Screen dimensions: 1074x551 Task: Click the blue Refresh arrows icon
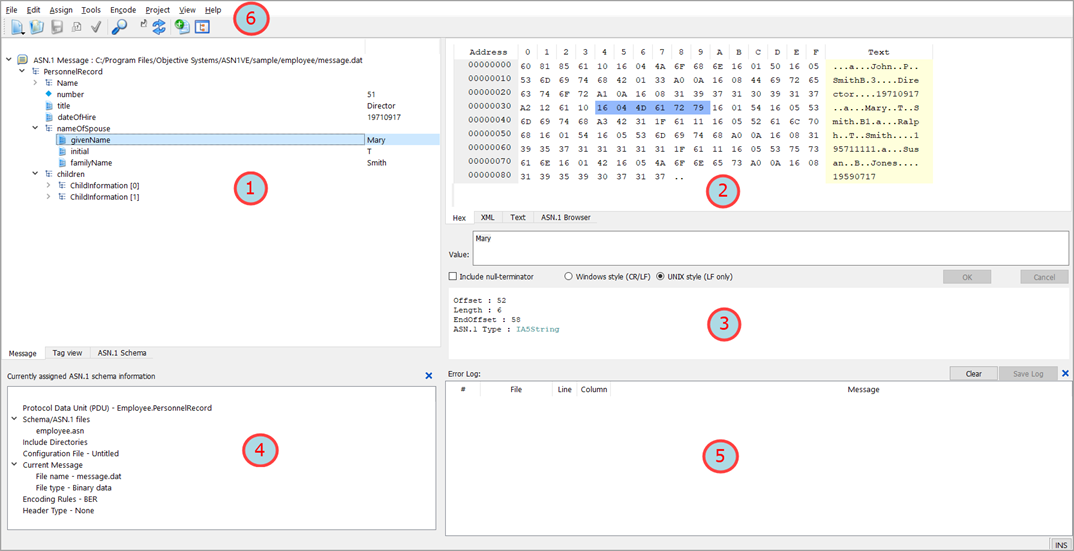(x=159, y=27)
